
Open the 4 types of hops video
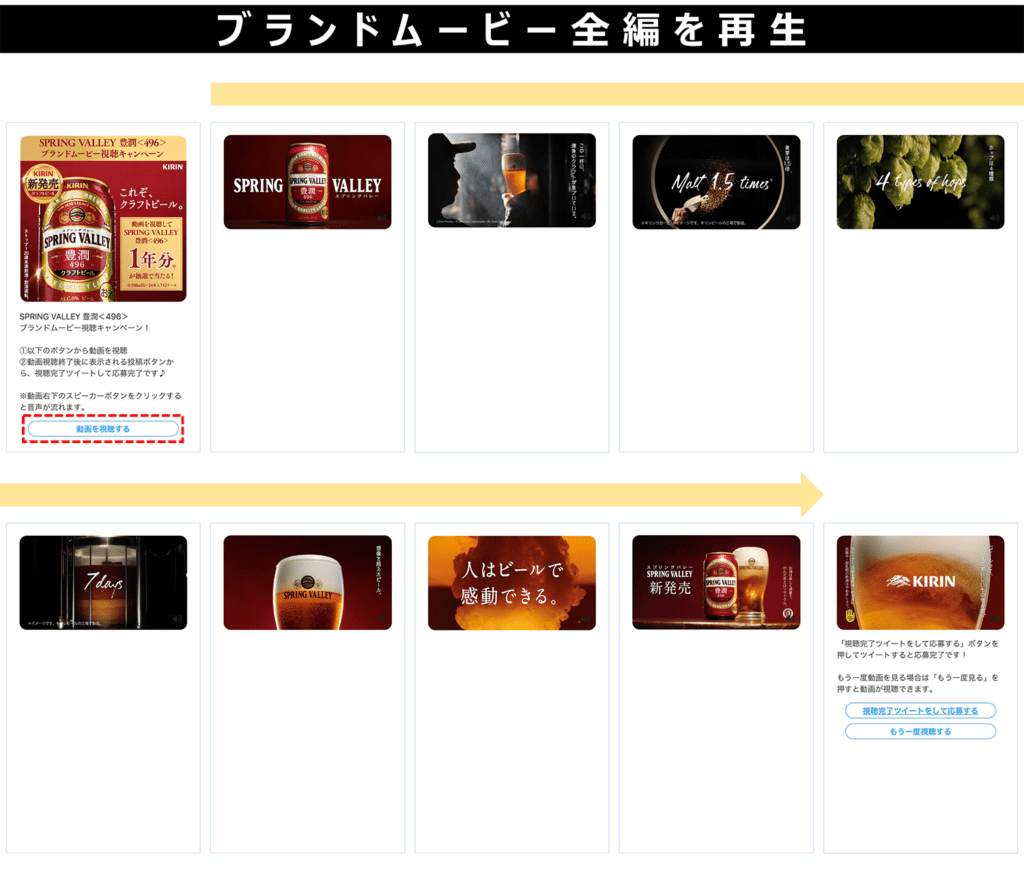tap(921, 182)
